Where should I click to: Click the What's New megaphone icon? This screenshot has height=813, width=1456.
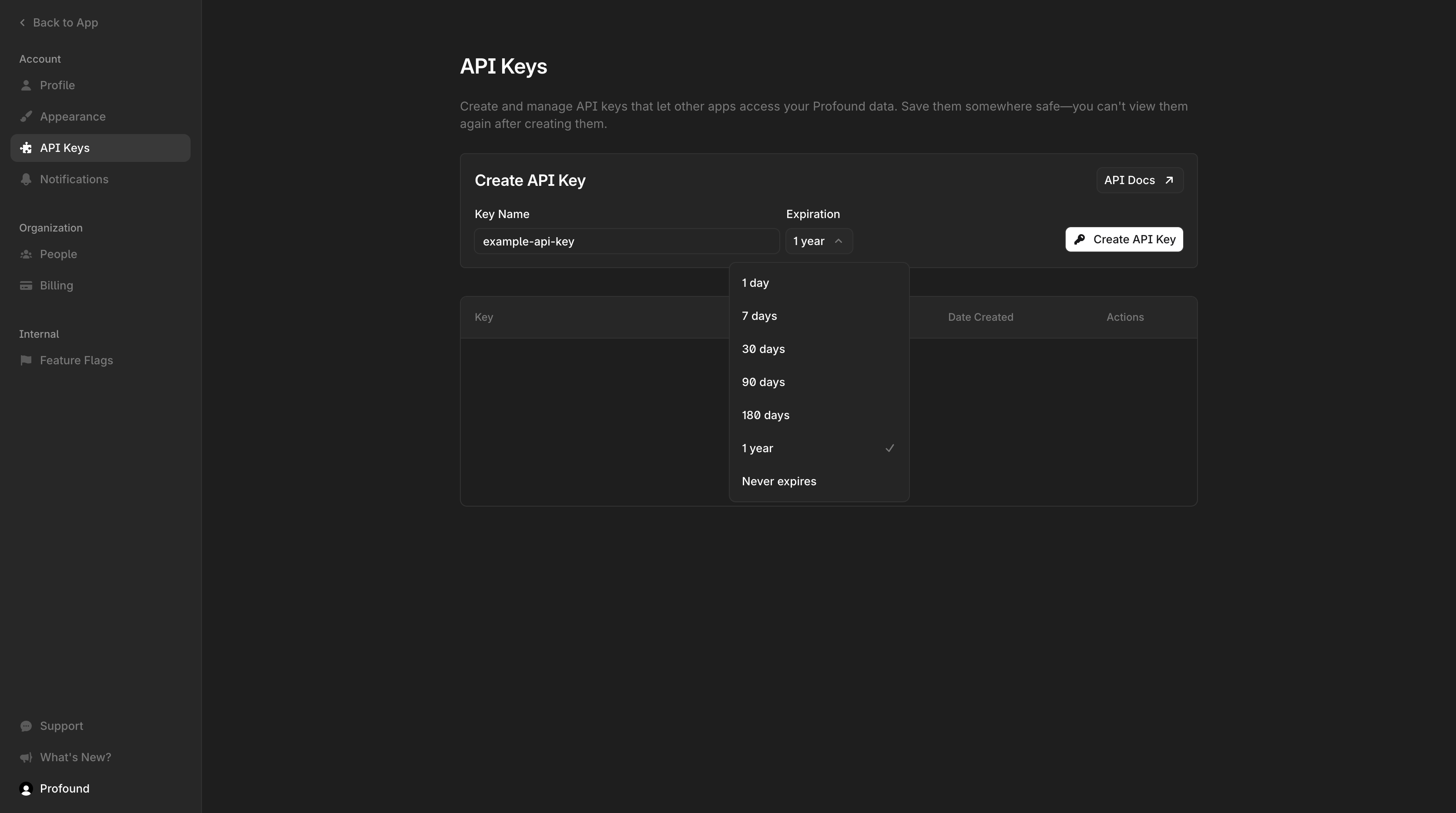click(x=26, y=757)
